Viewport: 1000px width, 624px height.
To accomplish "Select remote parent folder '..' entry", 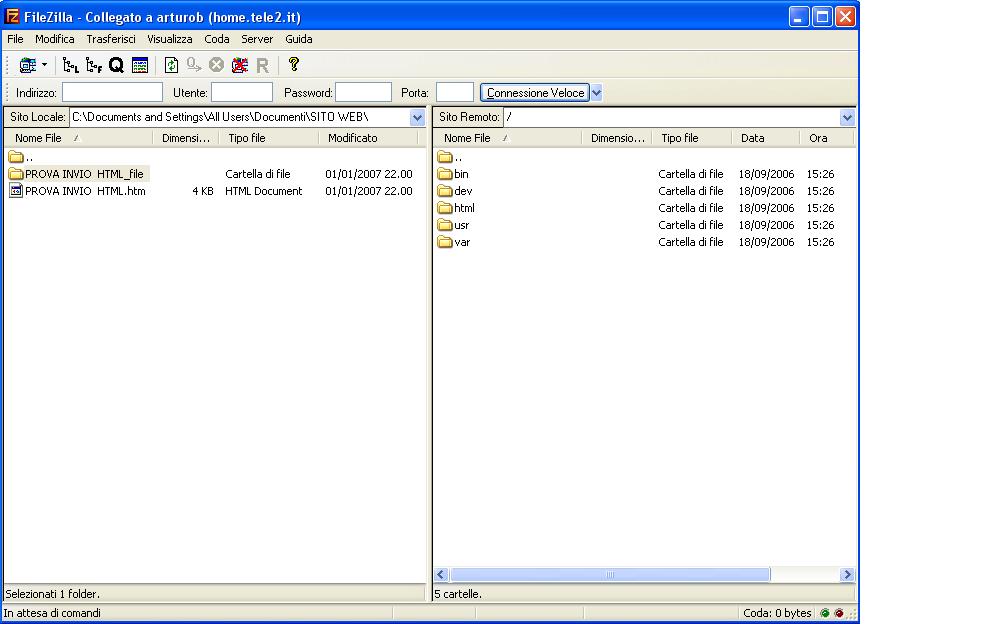I will pyautogui.click(x=450, y=157).
